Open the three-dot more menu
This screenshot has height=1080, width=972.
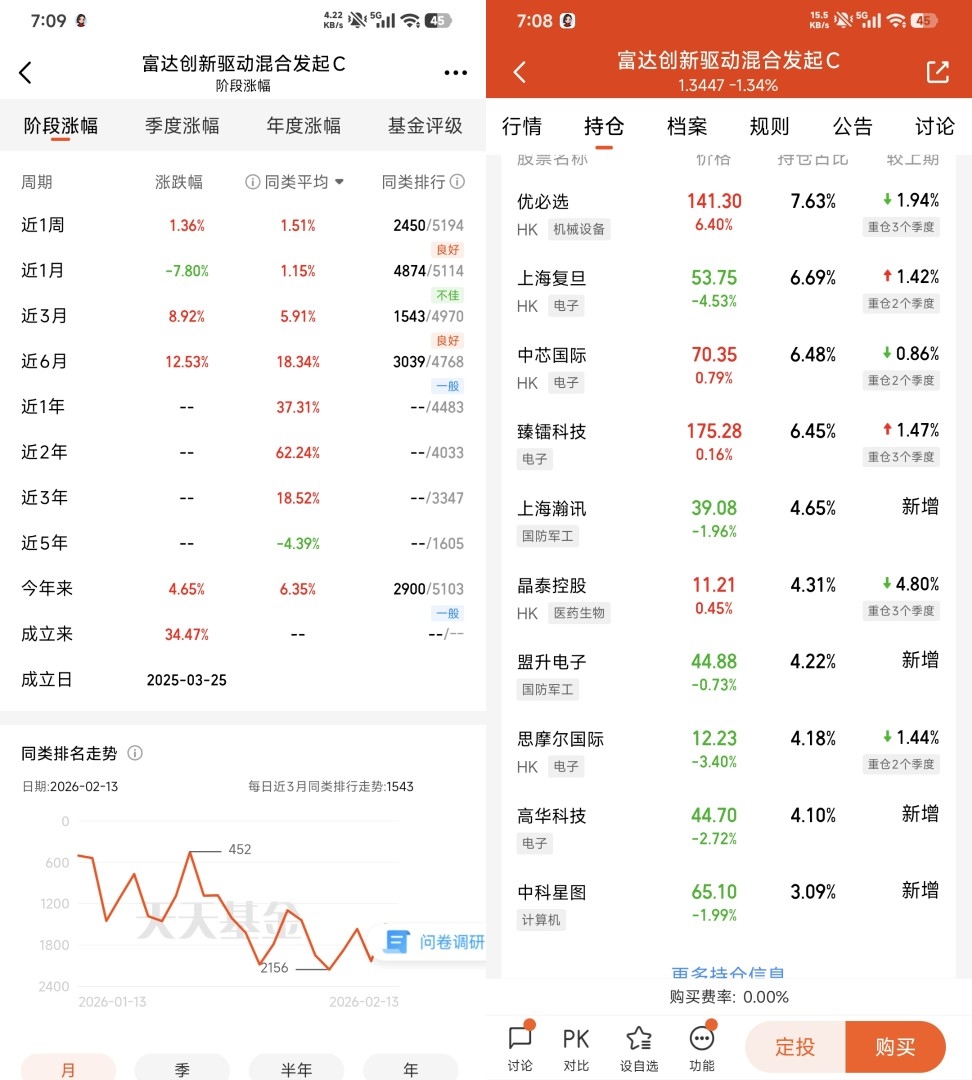455,72
